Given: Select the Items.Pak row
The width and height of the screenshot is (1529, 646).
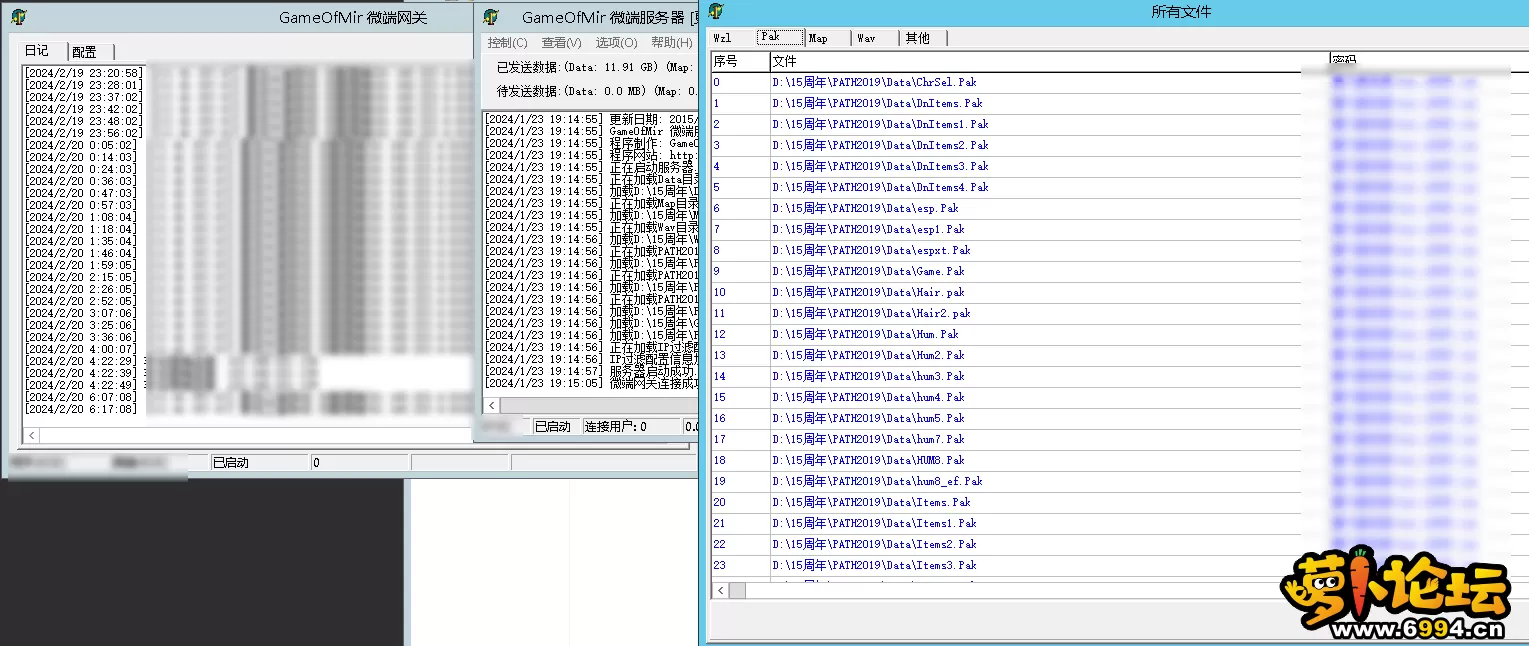Looking at the screenshot, I should [x=1119, y=502].
